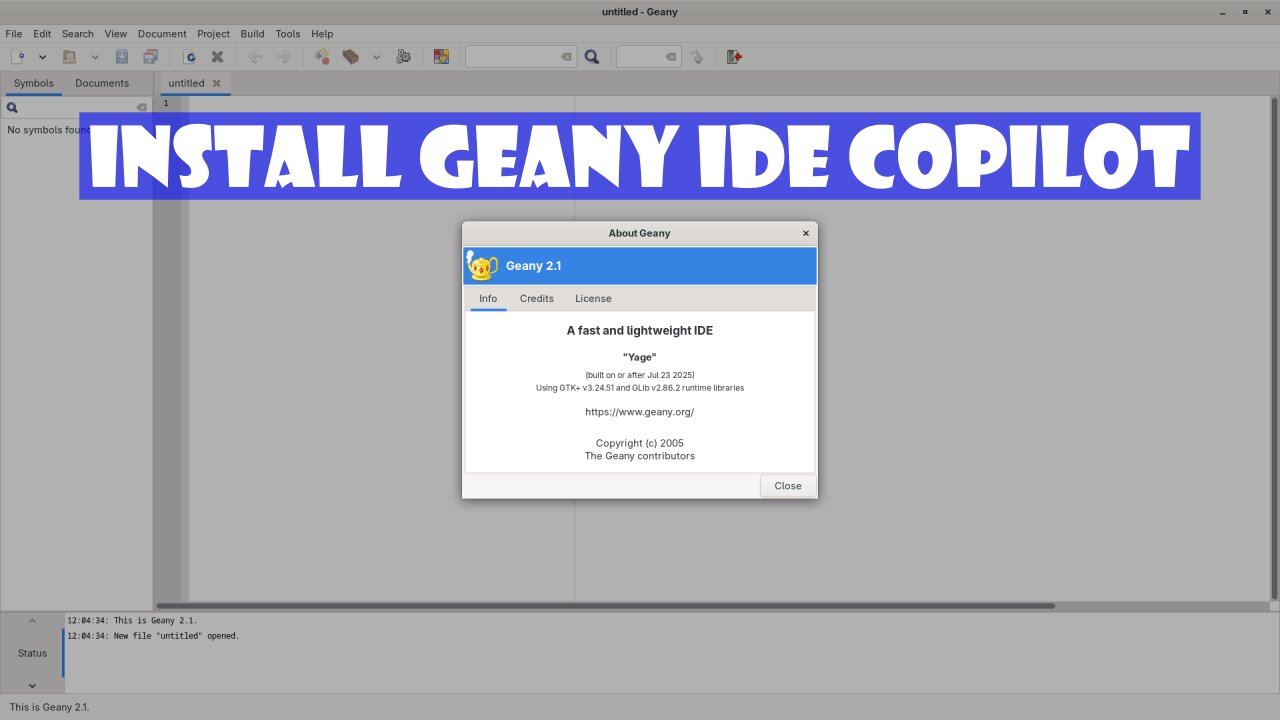This screenshot has width=1280, height=720.
Task: Open the Tools menu
Action: click(x=288, y=33)
